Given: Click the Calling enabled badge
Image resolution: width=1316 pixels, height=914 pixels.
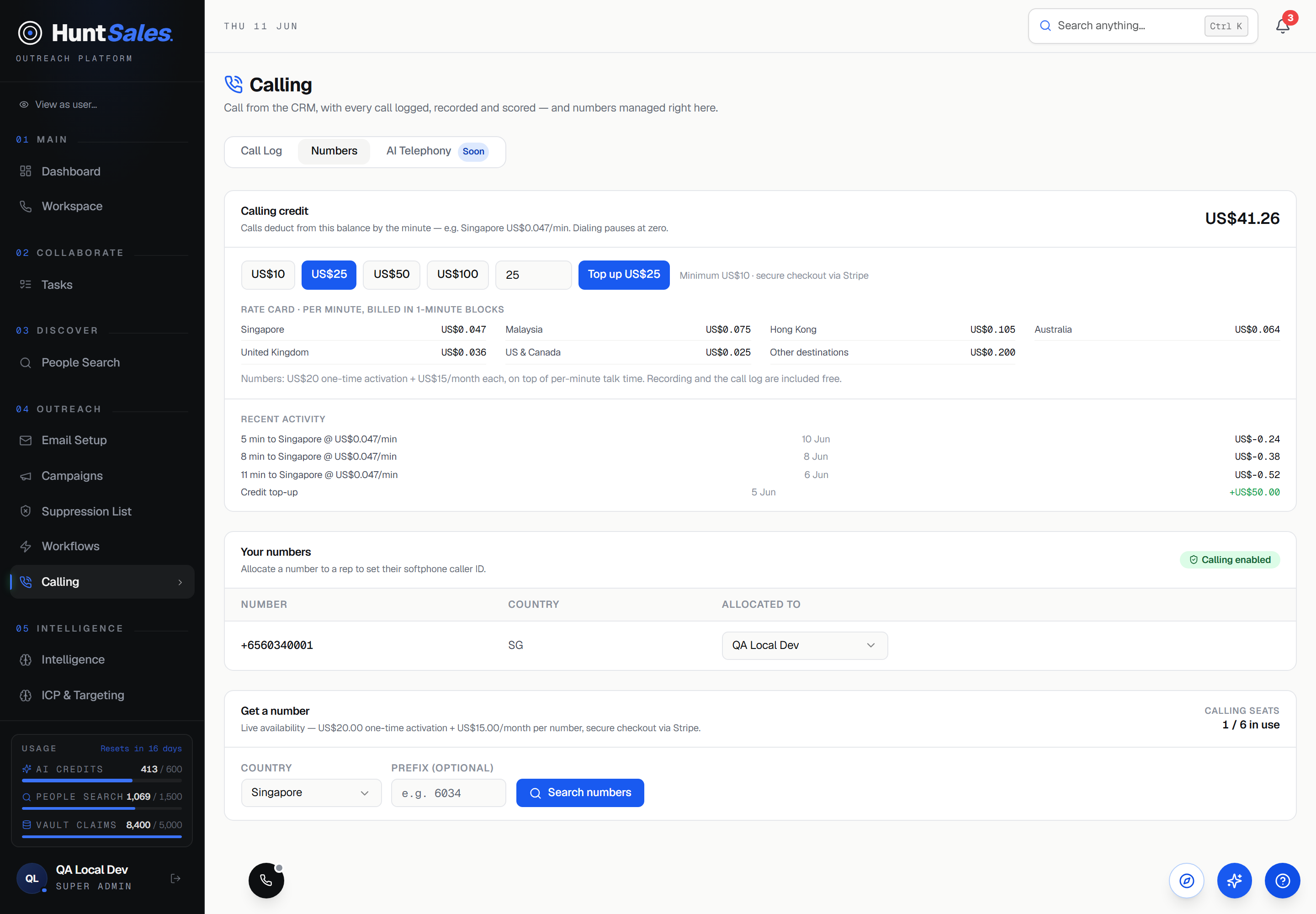Looking at the screenshot, I should click(x=1230, y=560).
